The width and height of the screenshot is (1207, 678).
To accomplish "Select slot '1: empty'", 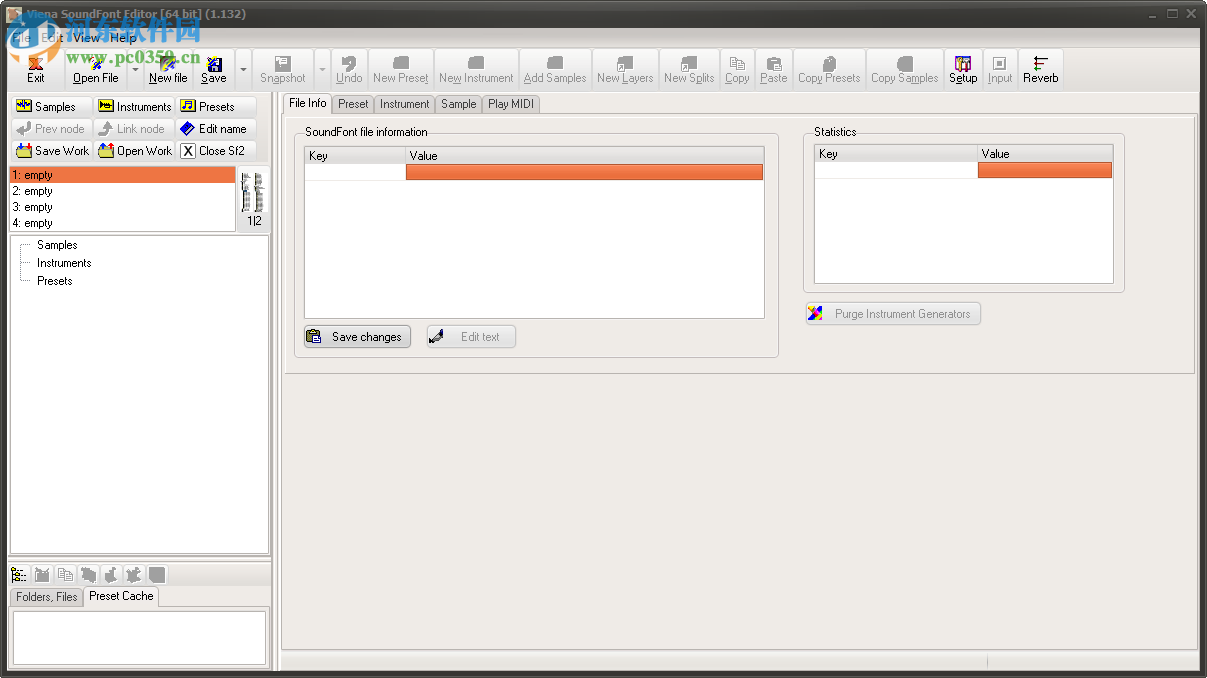I will tap(122, 175).
